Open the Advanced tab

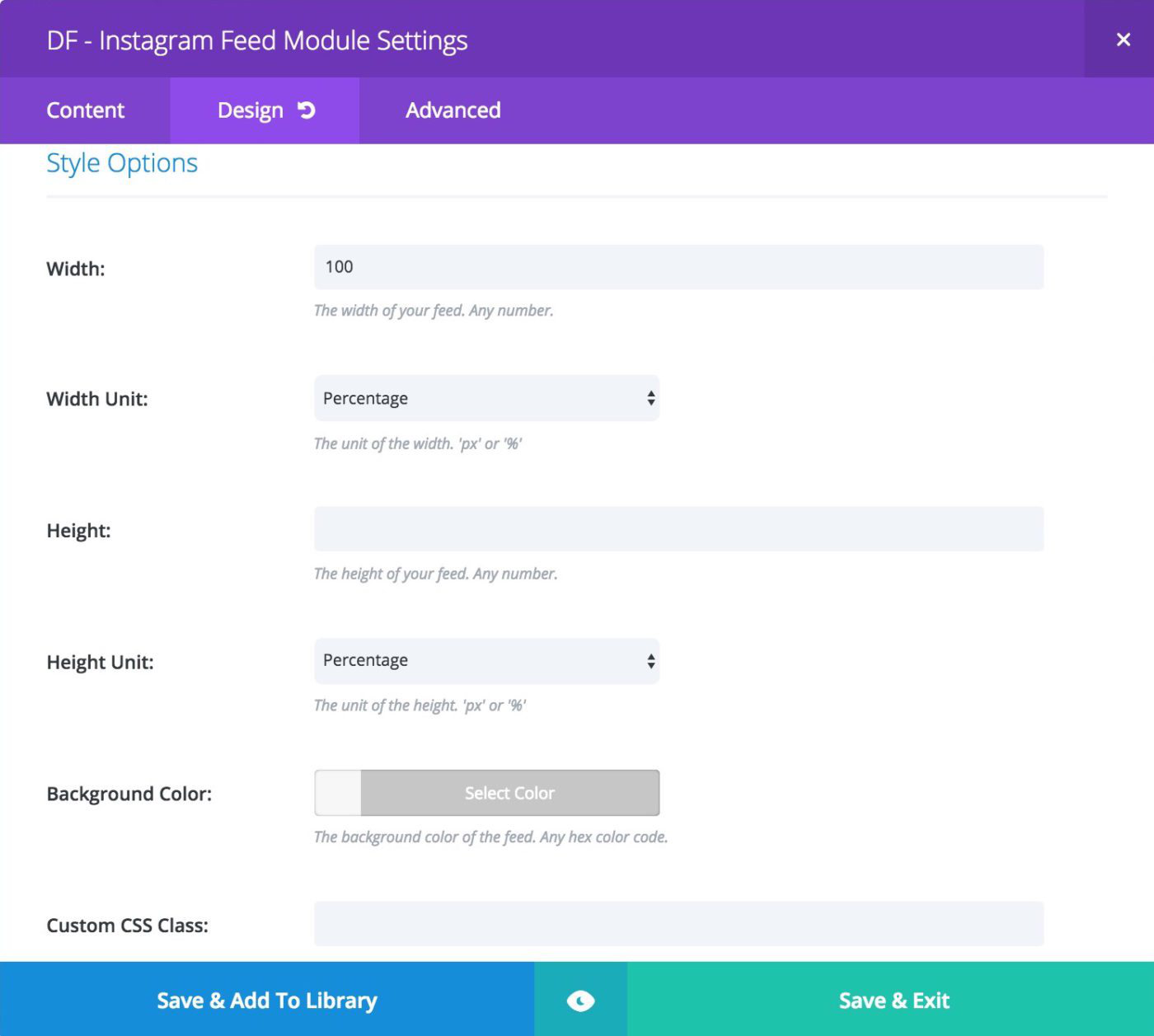coord(453,110)
